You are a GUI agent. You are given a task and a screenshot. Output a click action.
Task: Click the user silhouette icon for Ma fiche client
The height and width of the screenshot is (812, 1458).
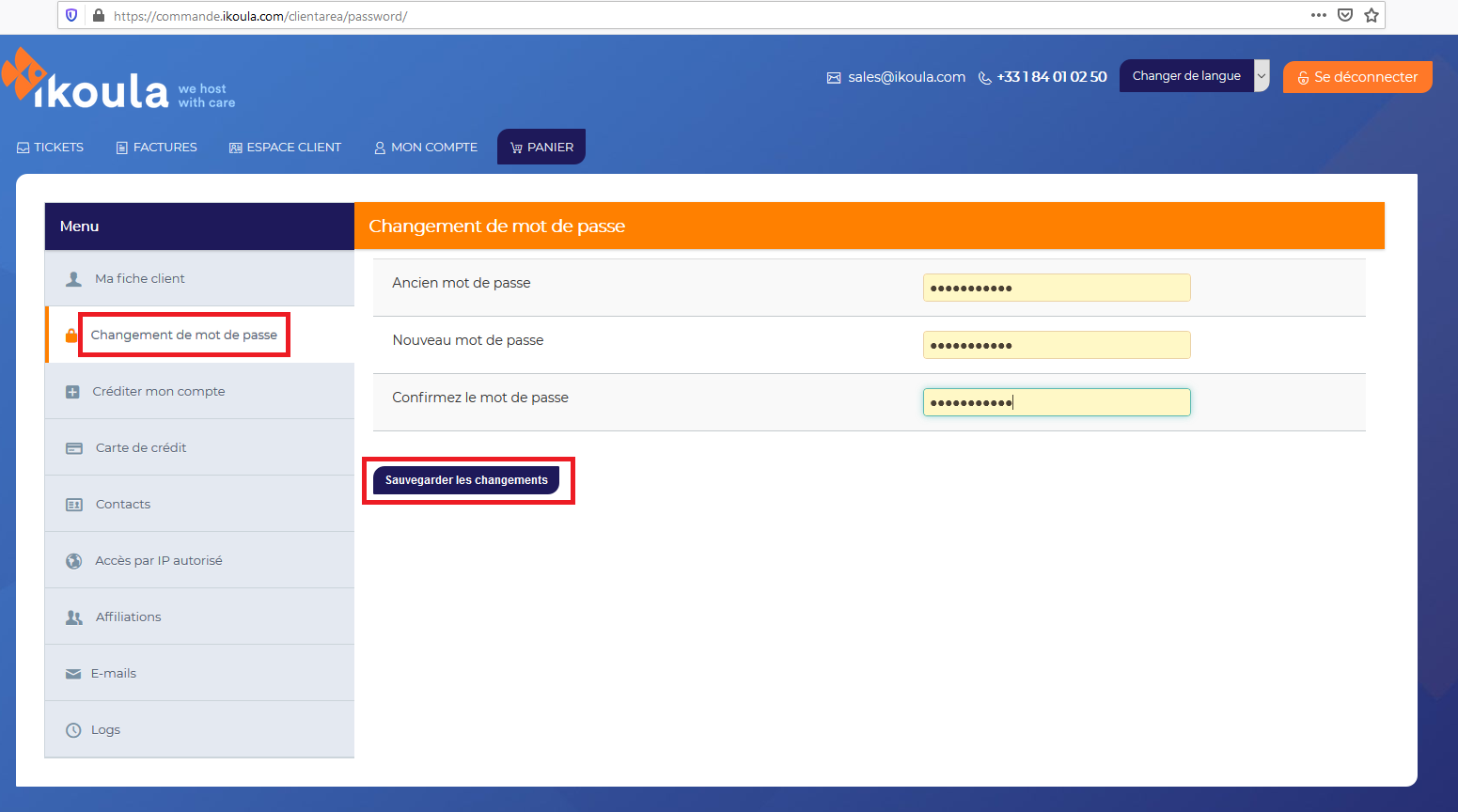(74, 279)
